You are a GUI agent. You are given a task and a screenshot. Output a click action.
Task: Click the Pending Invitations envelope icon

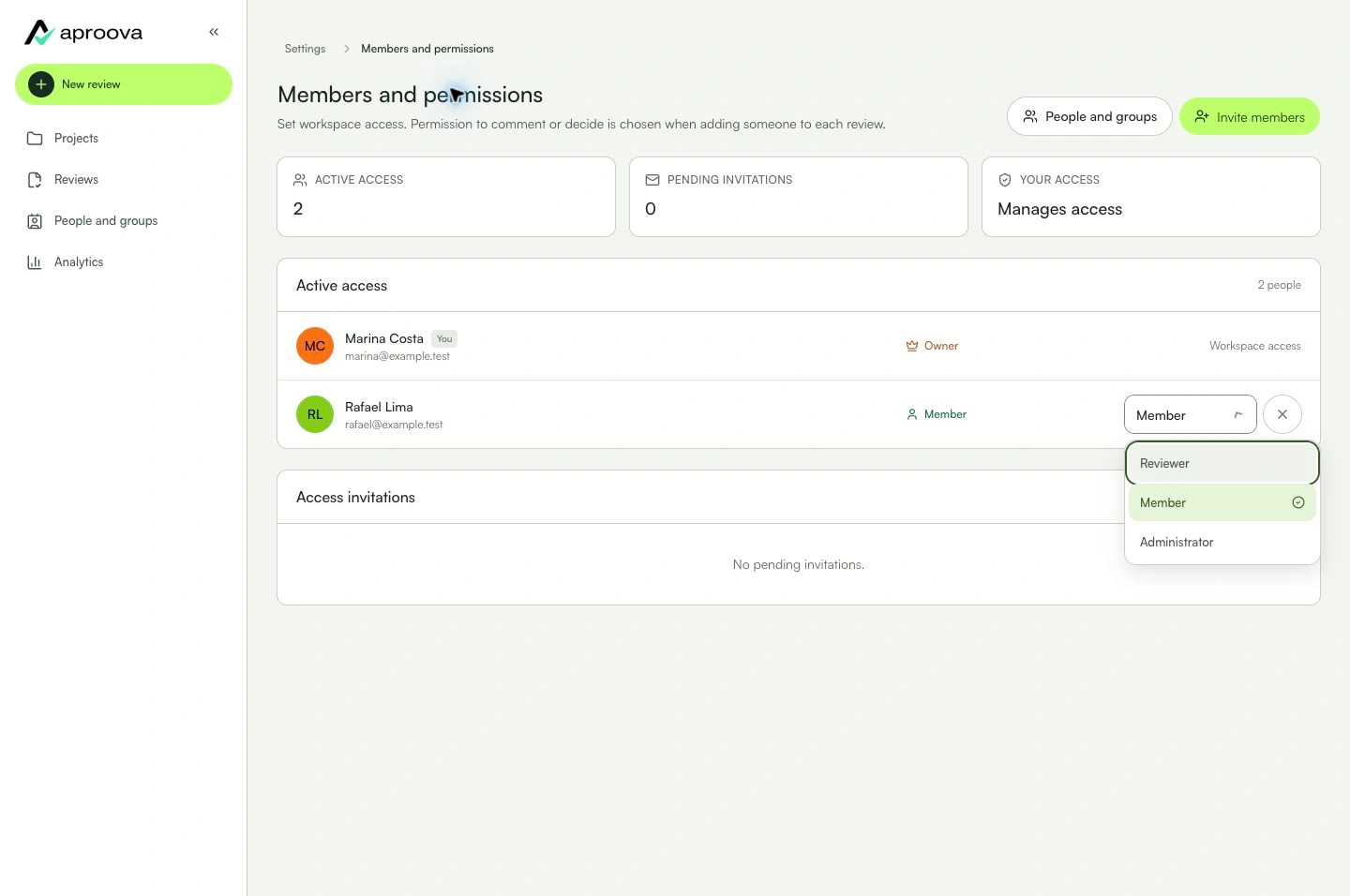click(x=652, y=180)
